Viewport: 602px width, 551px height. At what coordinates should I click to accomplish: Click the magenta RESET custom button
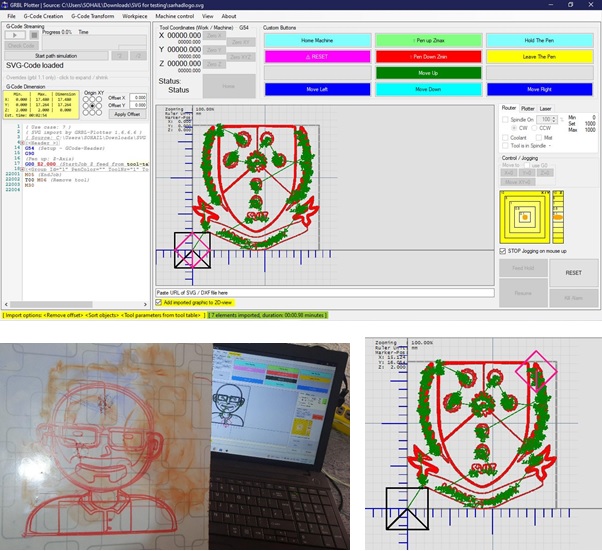coord(317,56)
